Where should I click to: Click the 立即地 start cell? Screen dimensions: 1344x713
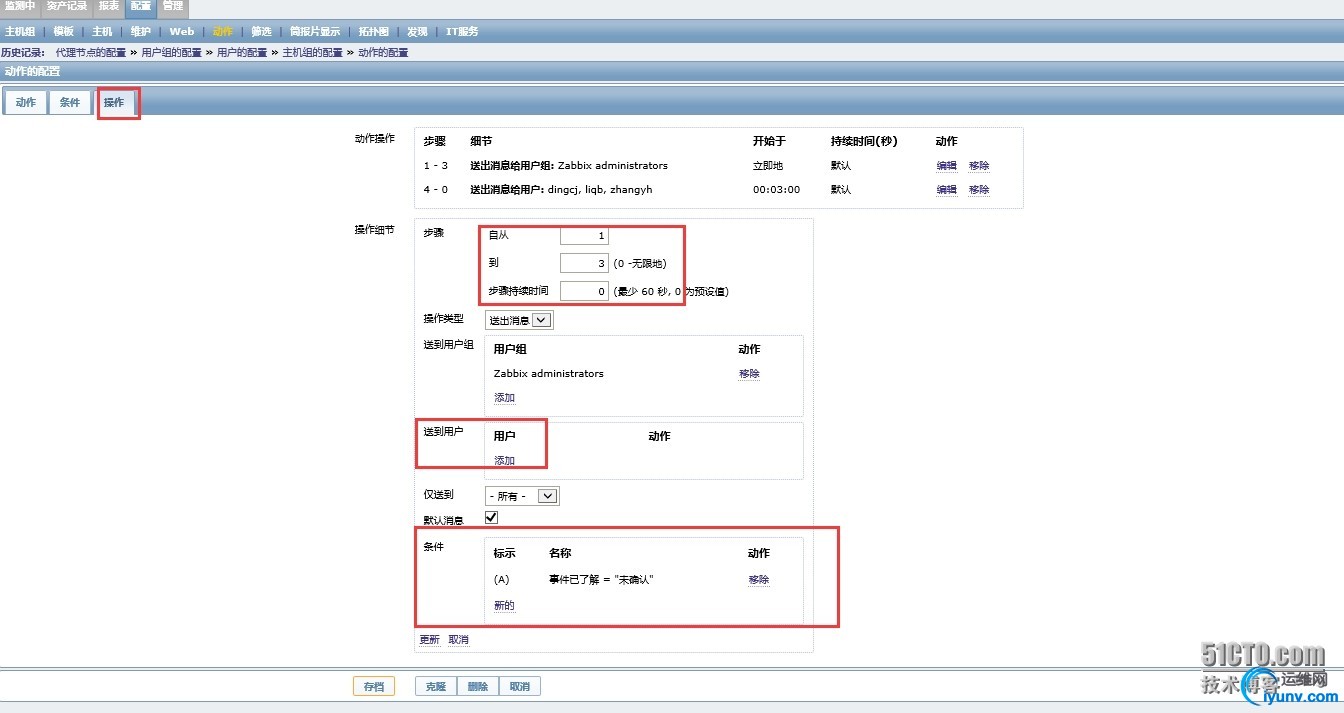[768, 166]
